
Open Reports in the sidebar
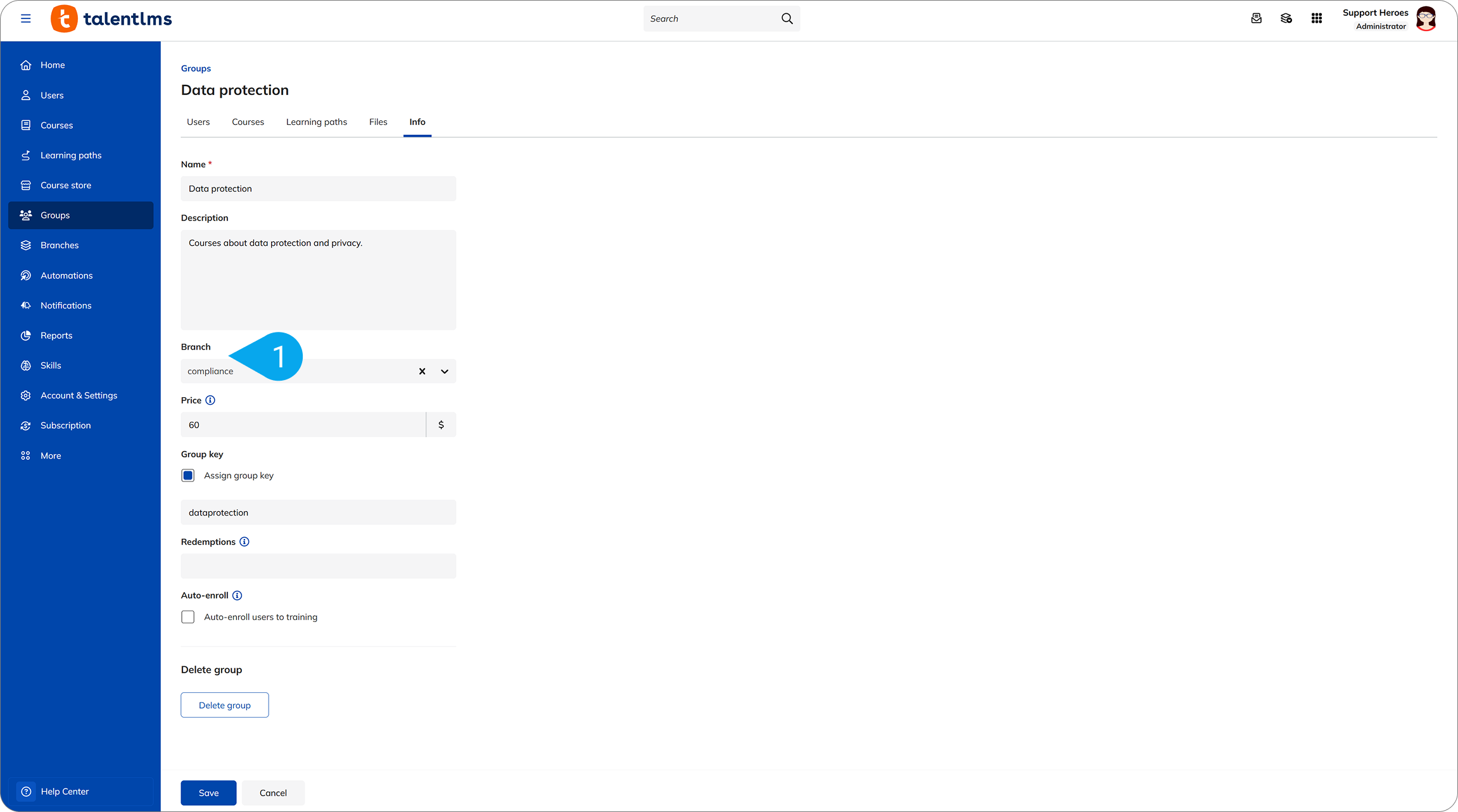[x=81, y=336]
